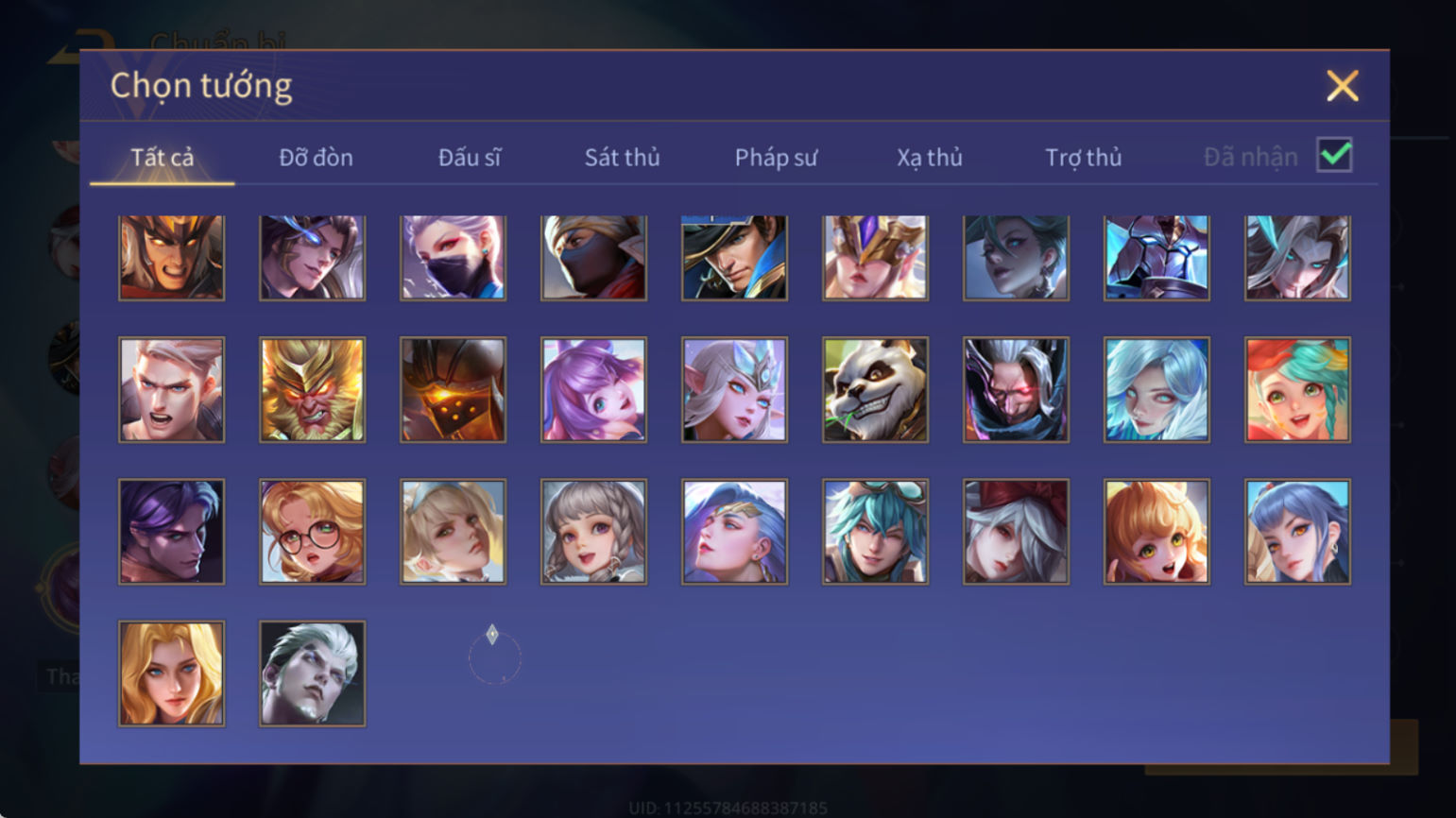This screenshot has width=1456, height=818.
Task: Switch to the Đỡ đòn tab
Action: [x=316, y=157]
